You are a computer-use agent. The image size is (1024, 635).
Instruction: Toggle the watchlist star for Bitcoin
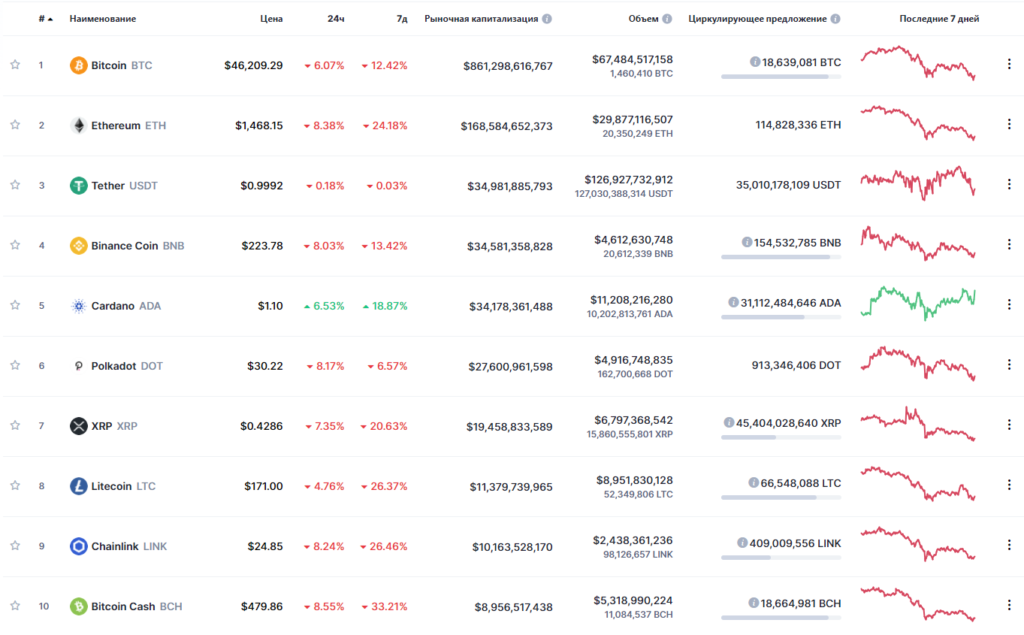(15, 65)
